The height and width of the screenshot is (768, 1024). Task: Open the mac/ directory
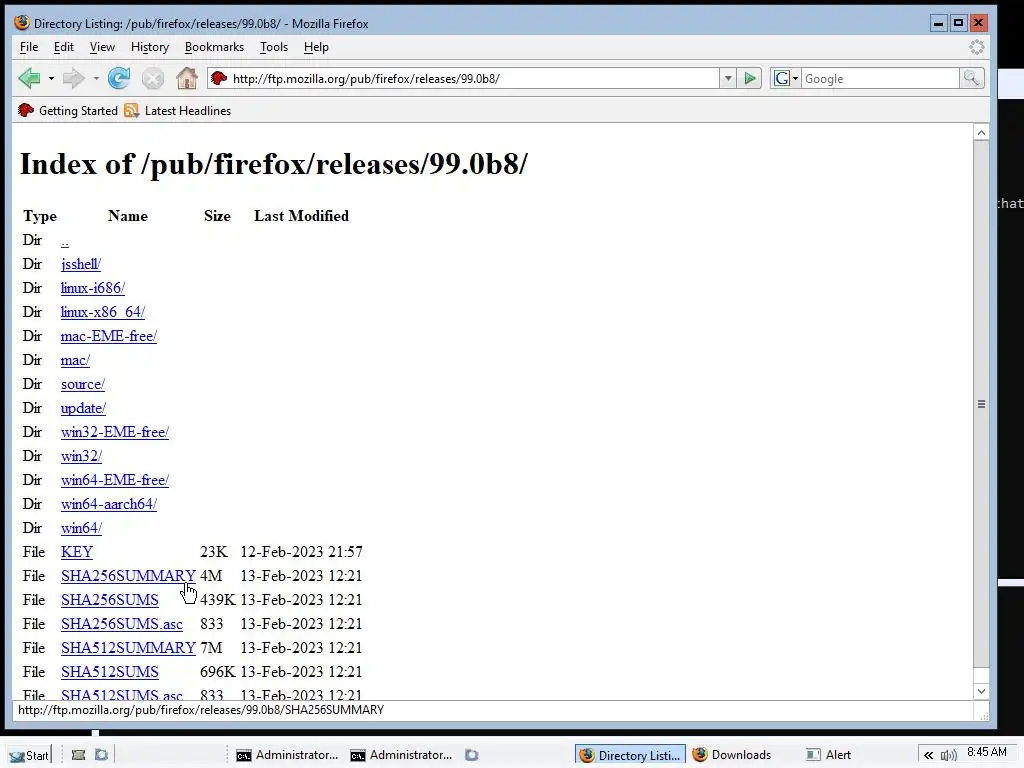(75, 360)
